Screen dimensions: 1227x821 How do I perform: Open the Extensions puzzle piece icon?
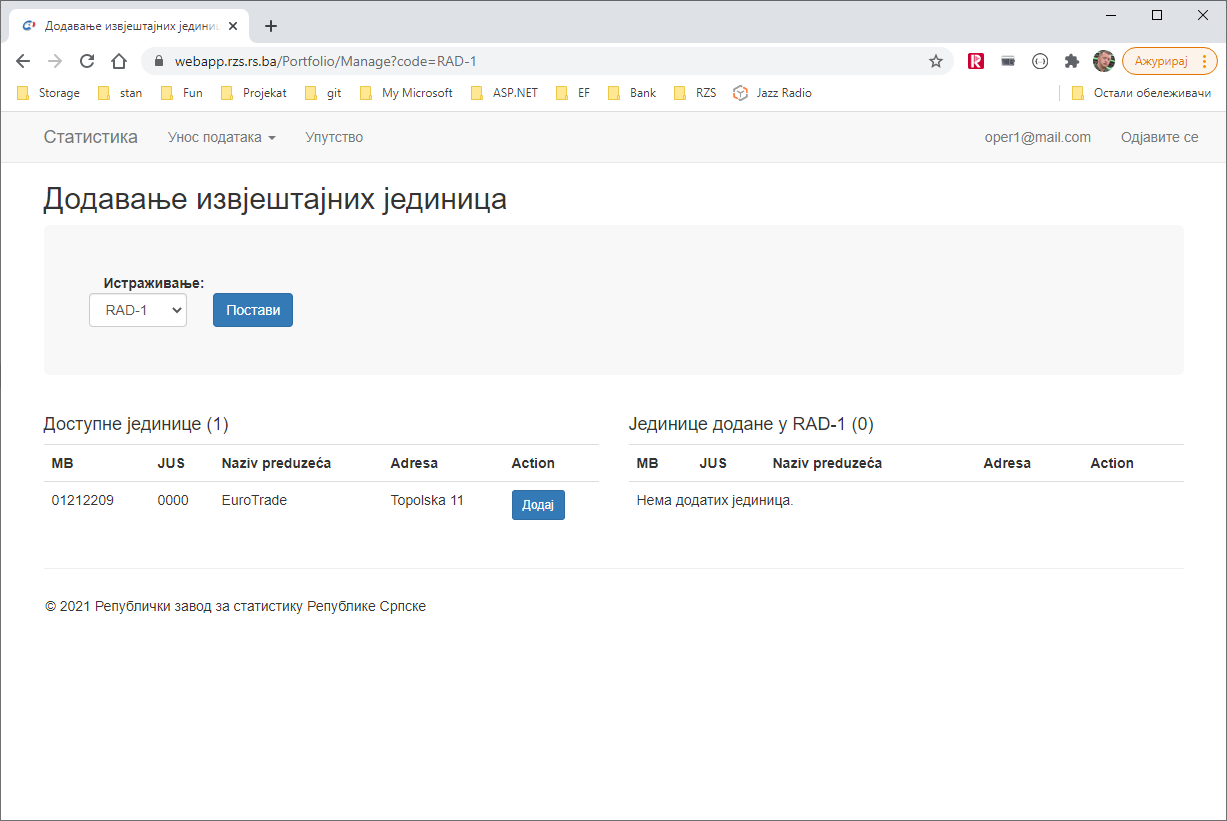1072,61
